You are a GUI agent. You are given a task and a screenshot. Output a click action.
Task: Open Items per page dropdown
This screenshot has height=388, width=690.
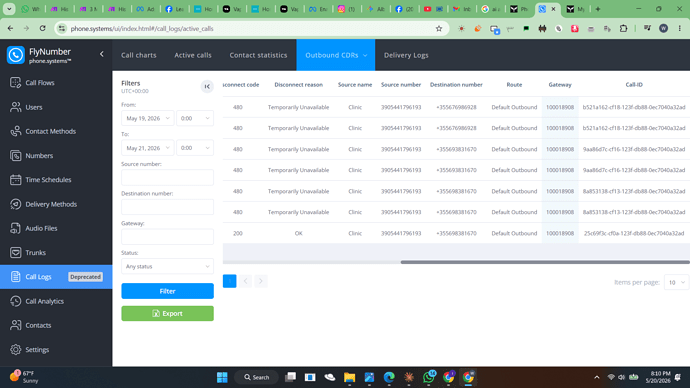coord(676,282)
